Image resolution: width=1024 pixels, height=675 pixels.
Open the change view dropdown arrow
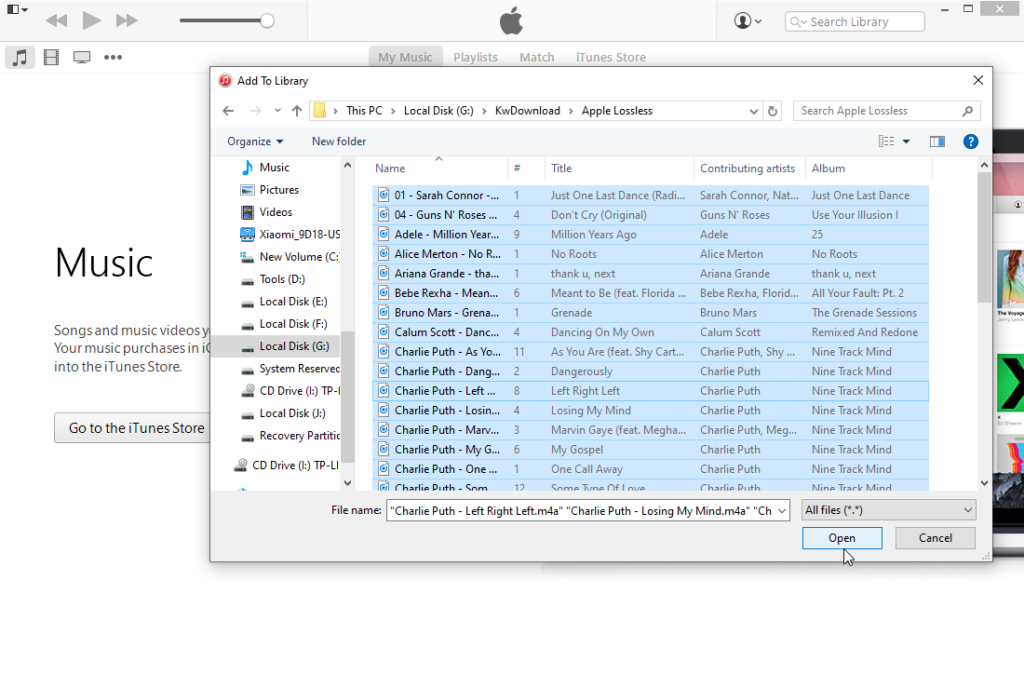click(x=907, y=142)
